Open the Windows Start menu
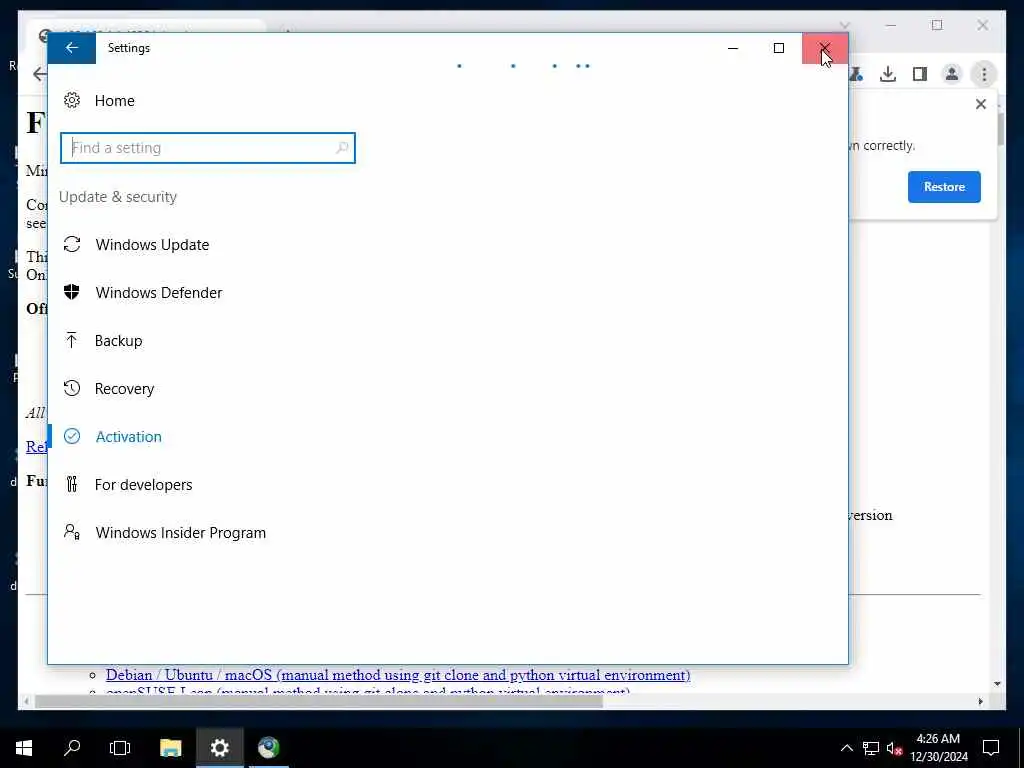1024x768 pixels. tap(24, 748)
